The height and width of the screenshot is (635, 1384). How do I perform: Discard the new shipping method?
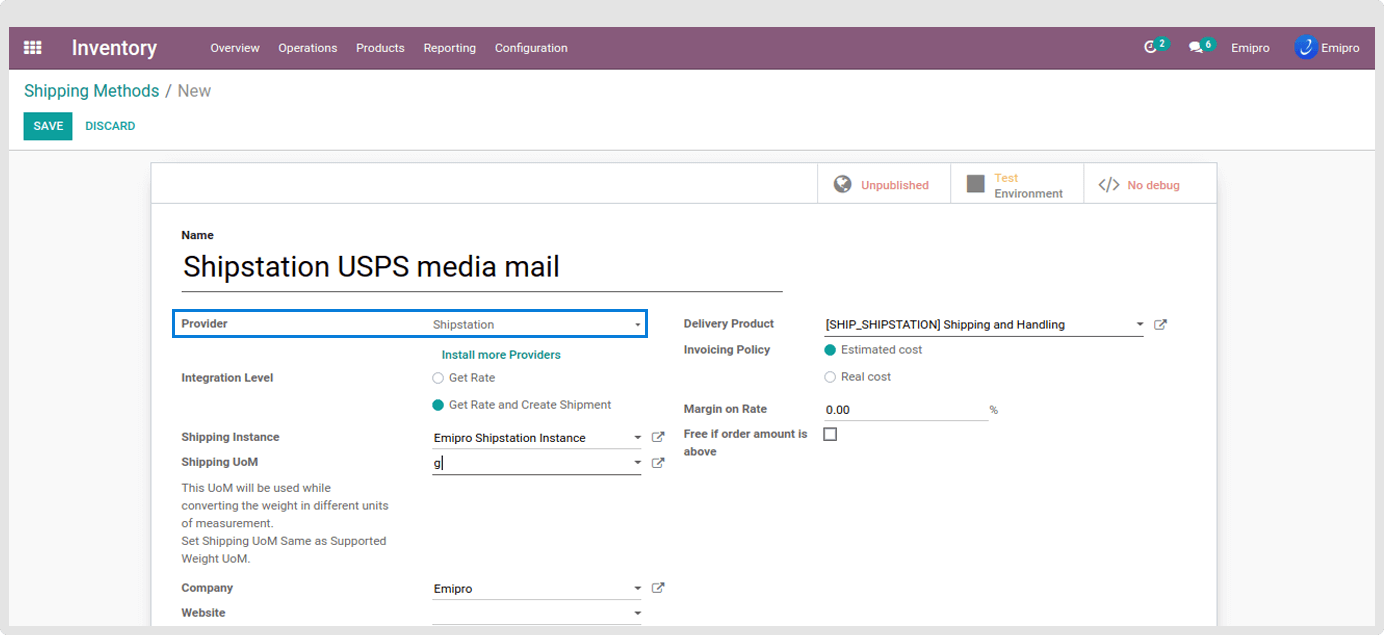(x=110, y=126)
